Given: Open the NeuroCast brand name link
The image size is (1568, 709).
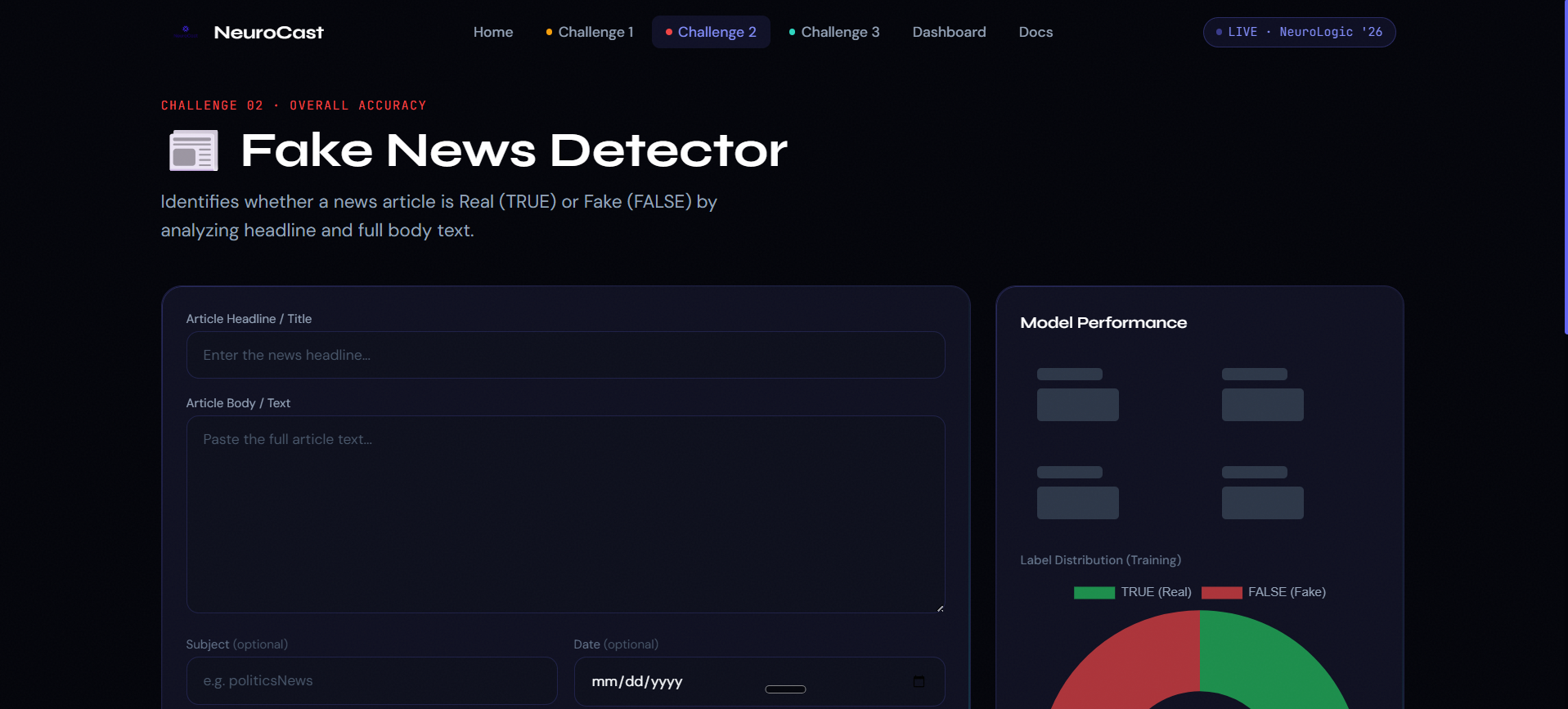Looking at the screenshot, I should point(268,32).
